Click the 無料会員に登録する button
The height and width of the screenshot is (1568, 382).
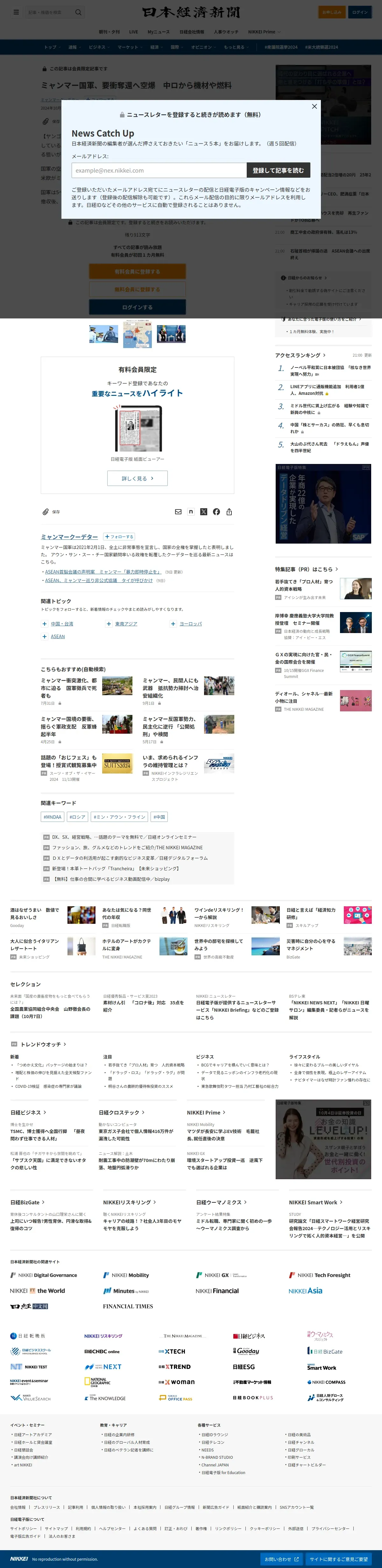point(138,289)
